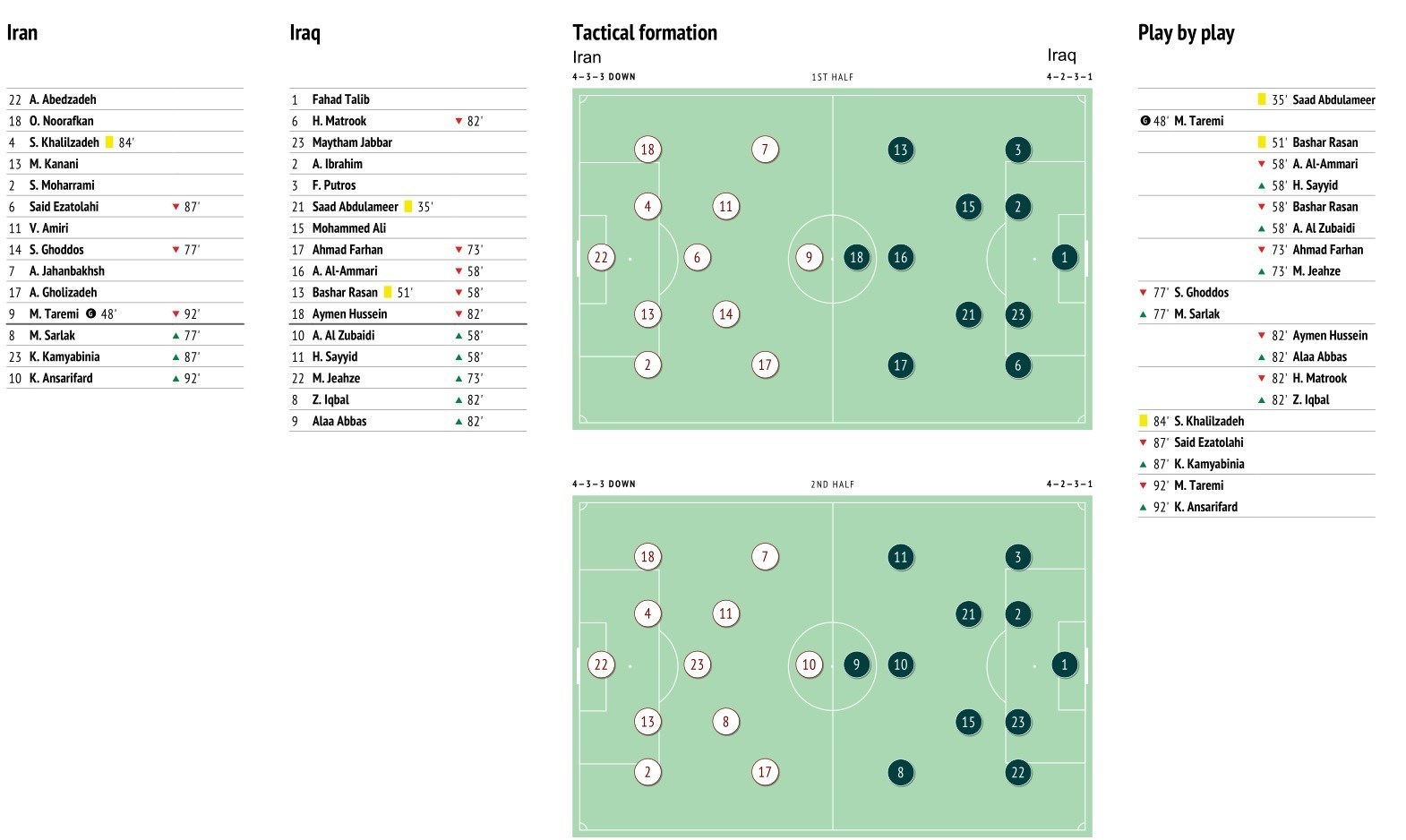The image size is (1406, 840).
Task: Click the Play by play heading
Action: pos(1186,33)
